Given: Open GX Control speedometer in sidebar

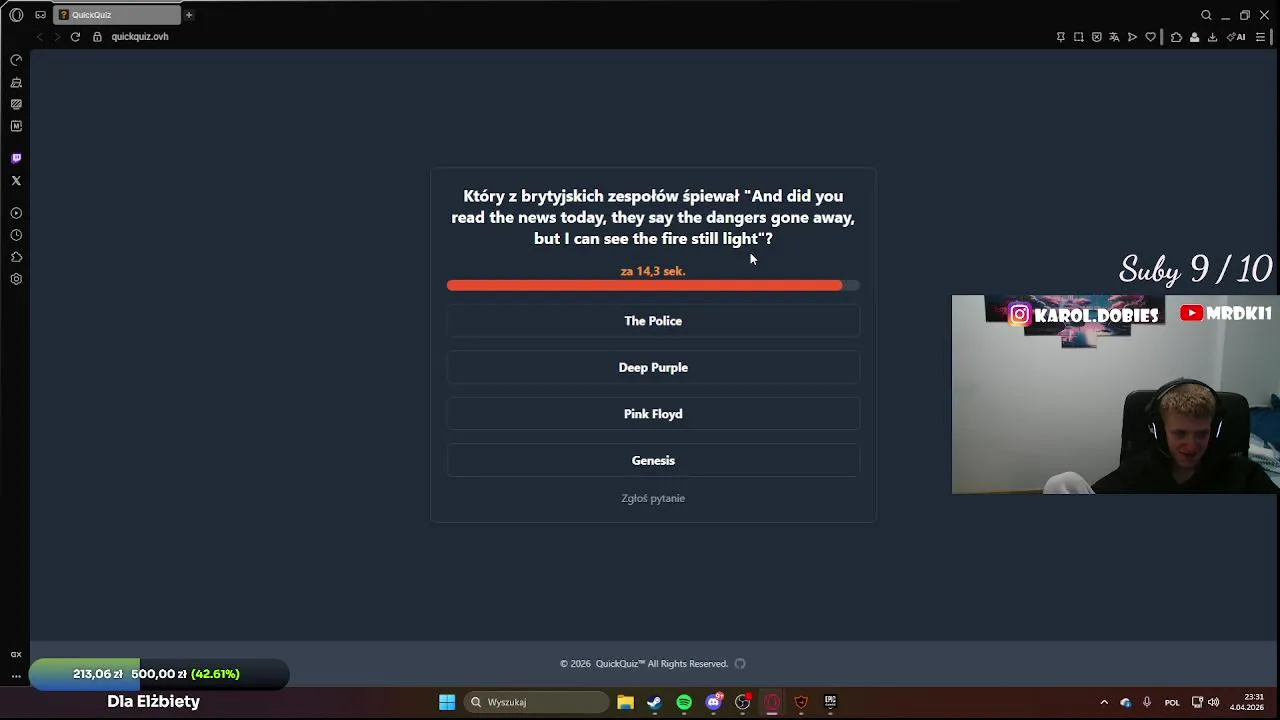Looking at the screenshot, I should (16, 60).
